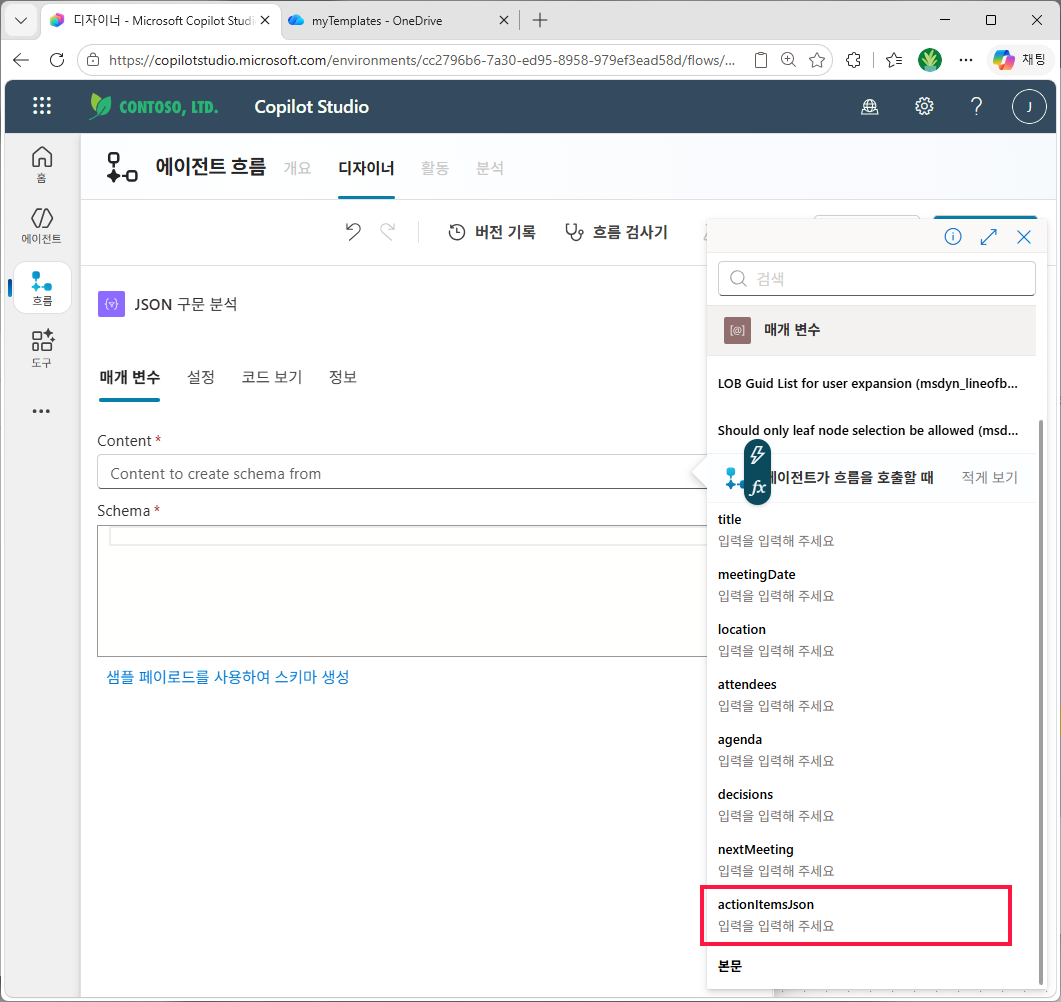Open the user account avatar J
Screen dimensions: 1061x1002
pos(1029,106)
